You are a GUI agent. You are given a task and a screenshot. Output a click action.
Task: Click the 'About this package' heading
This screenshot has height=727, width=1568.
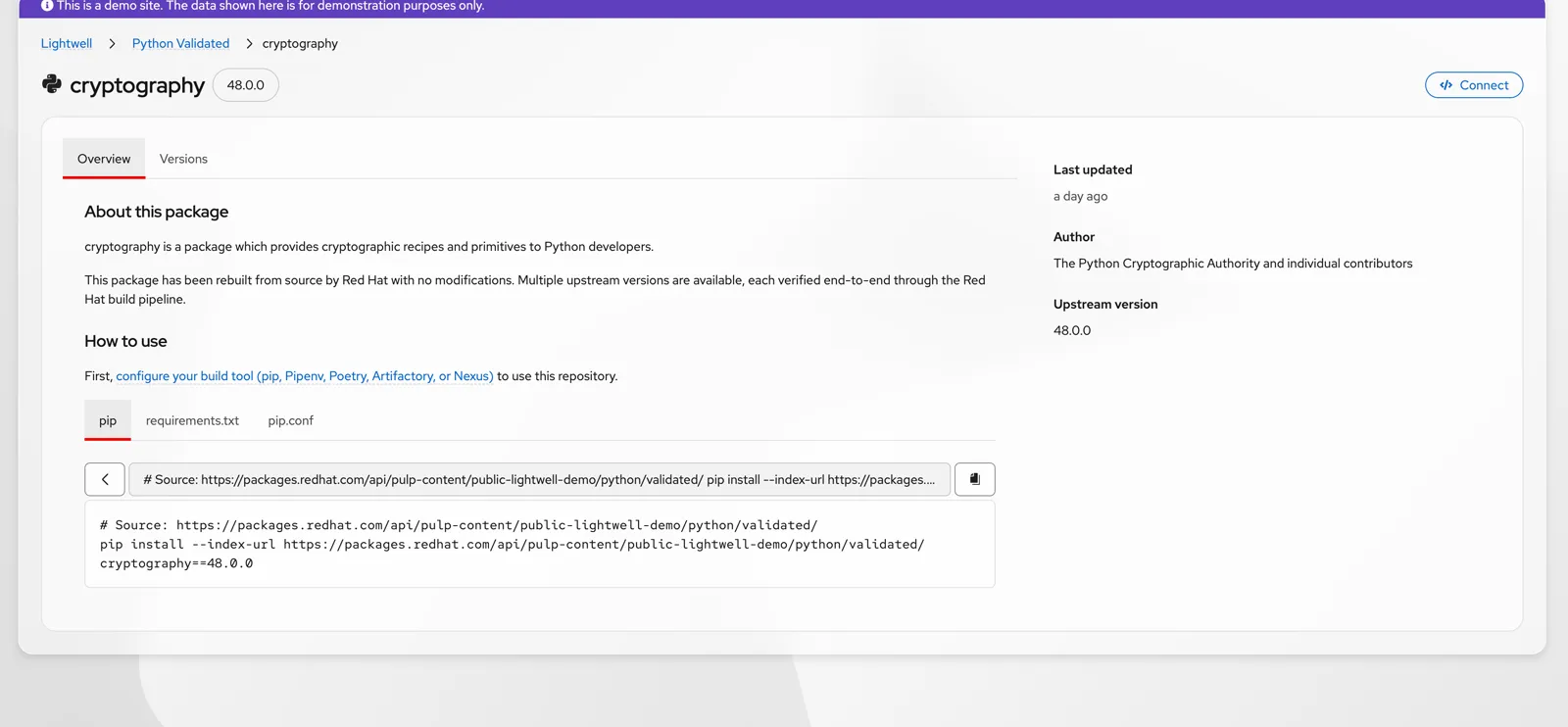click(x=157, y=212)
